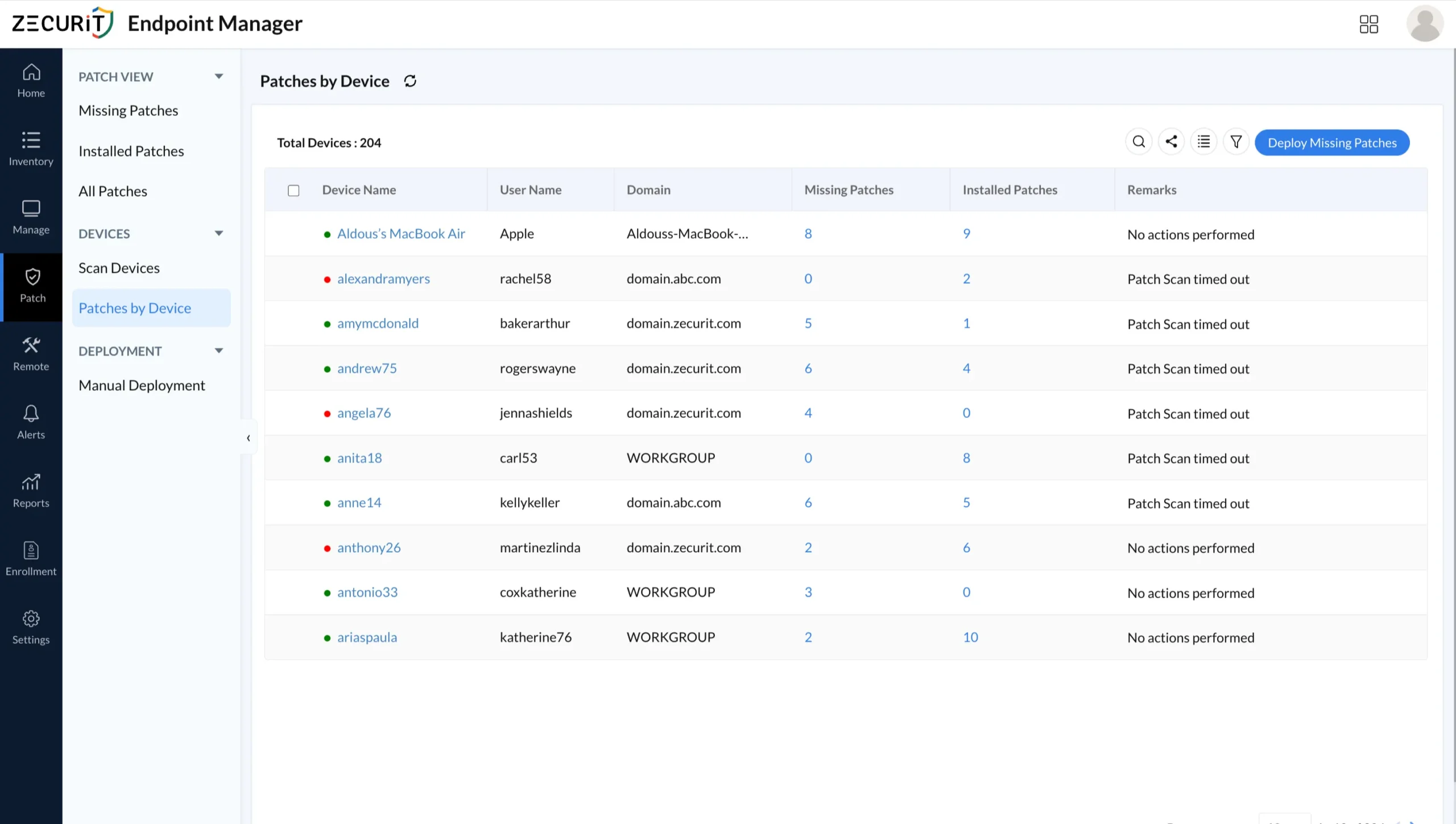
Task: Open Missing Patches view
Action: click(129, 110)
